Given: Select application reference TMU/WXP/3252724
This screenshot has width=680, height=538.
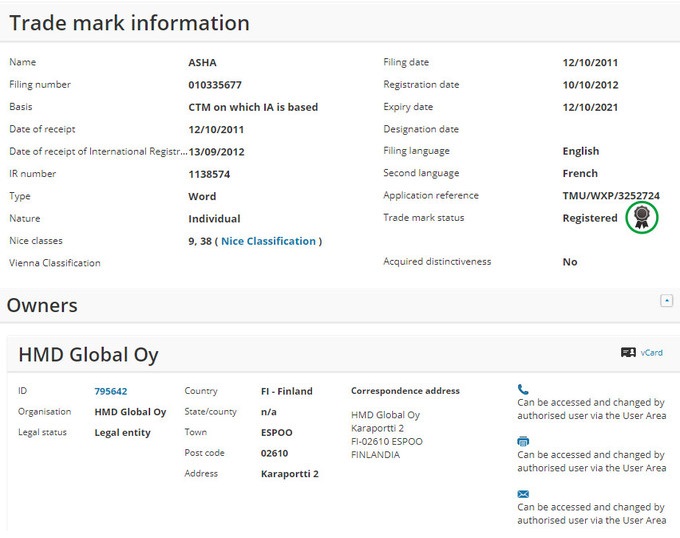Looking at the screenshot, I should 611,196.
